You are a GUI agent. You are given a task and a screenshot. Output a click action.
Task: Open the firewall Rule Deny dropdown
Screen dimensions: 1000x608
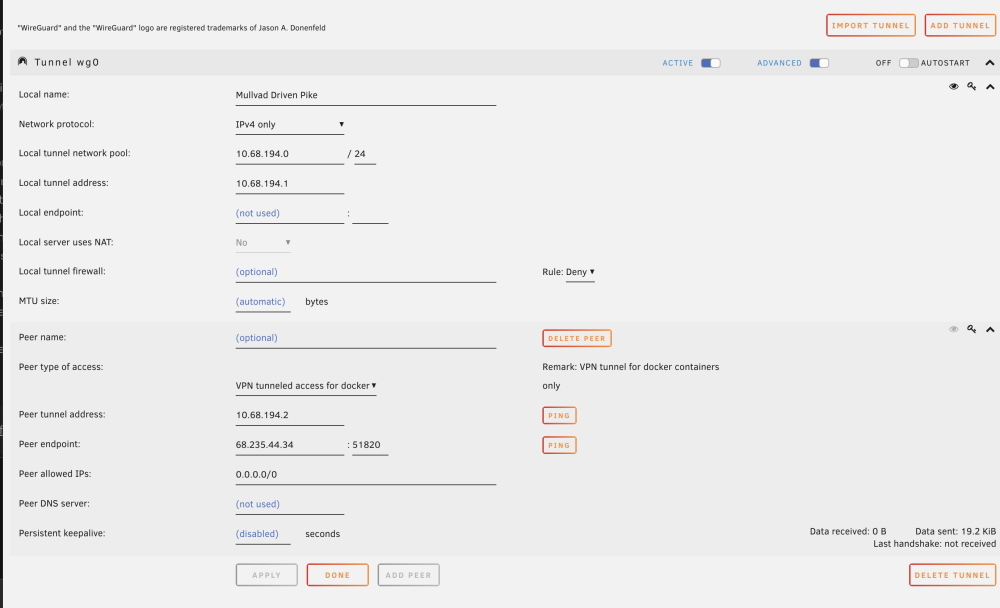[580, 272]
